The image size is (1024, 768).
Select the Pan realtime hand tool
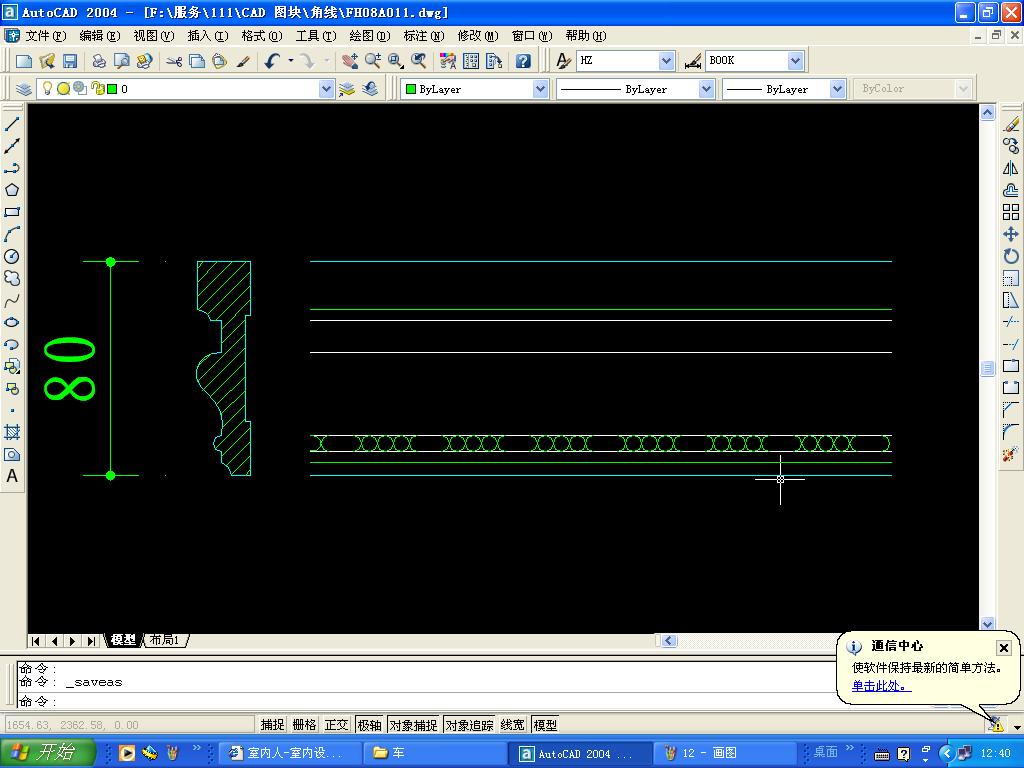click(x=349, y=61)
